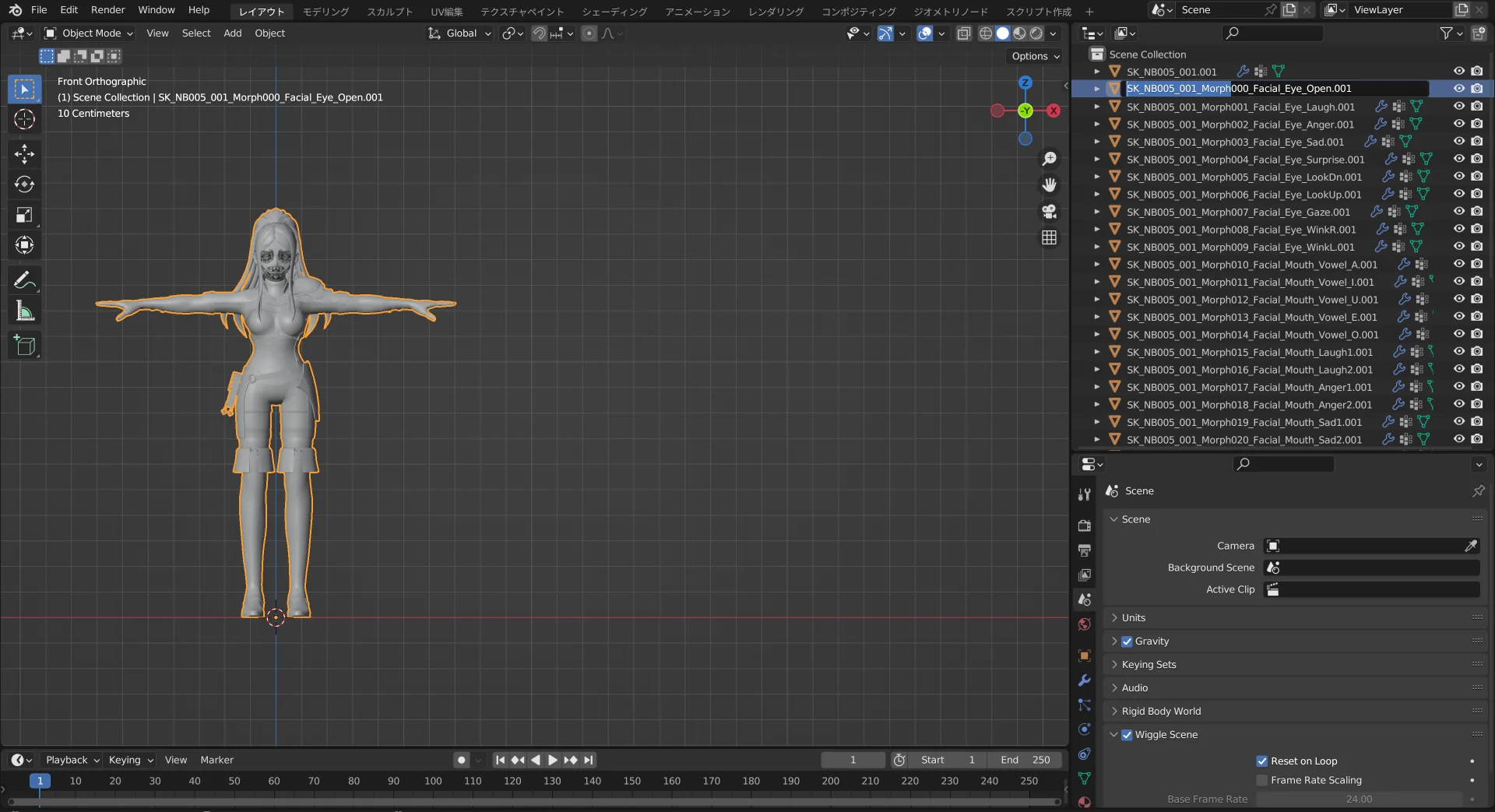Screen dimensions: 1495x812
Task: Uncheck the Wiggle Scene checkbox
Action: 1127,735
